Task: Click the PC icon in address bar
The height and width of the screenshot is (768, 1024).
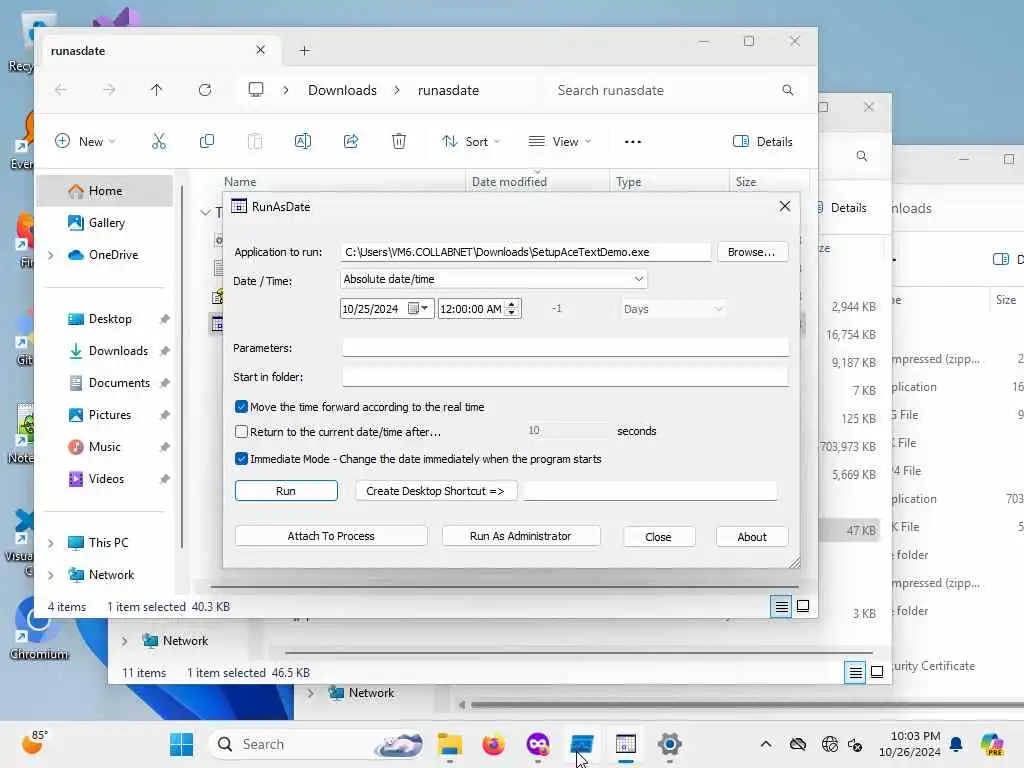Action: tap(256, 90)
